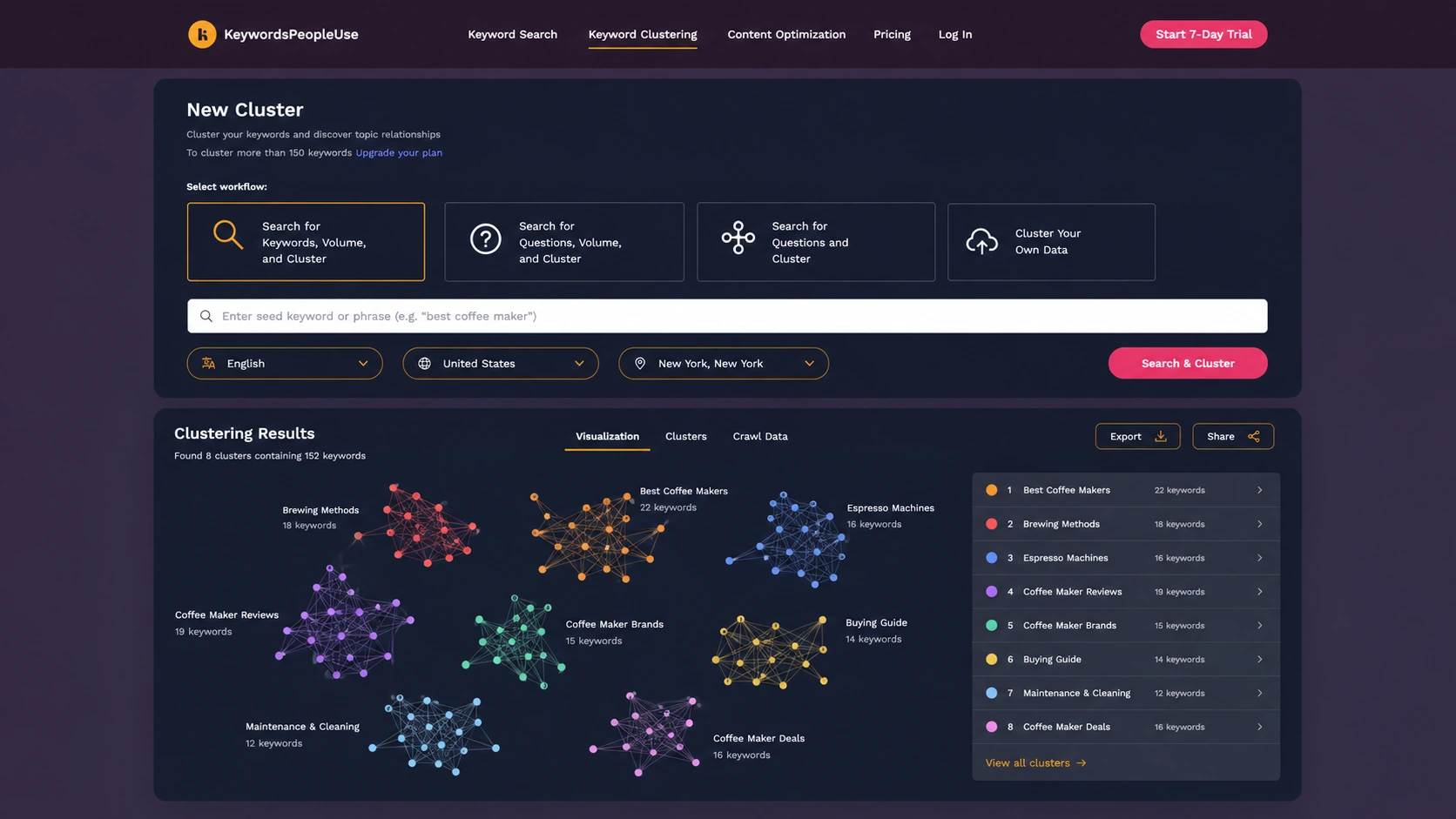Expand the Buying Guide row chevron
The width and height of the screenshot is (1456, 819).
pos(1259,660)
